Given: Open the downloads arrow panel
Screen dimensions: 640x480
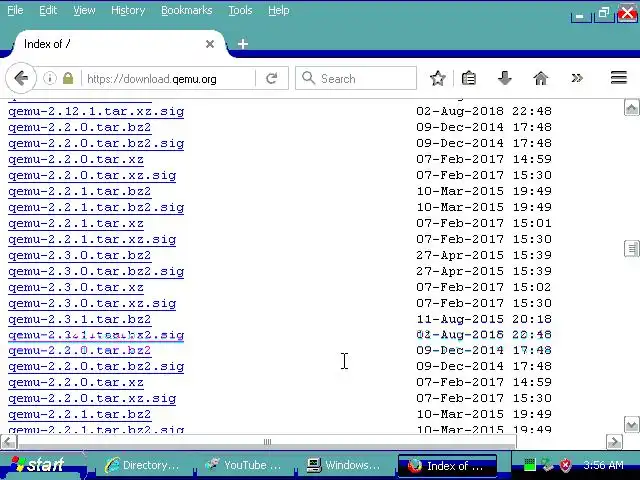Looking at the screenshot, I should click(x=504, y=78).
